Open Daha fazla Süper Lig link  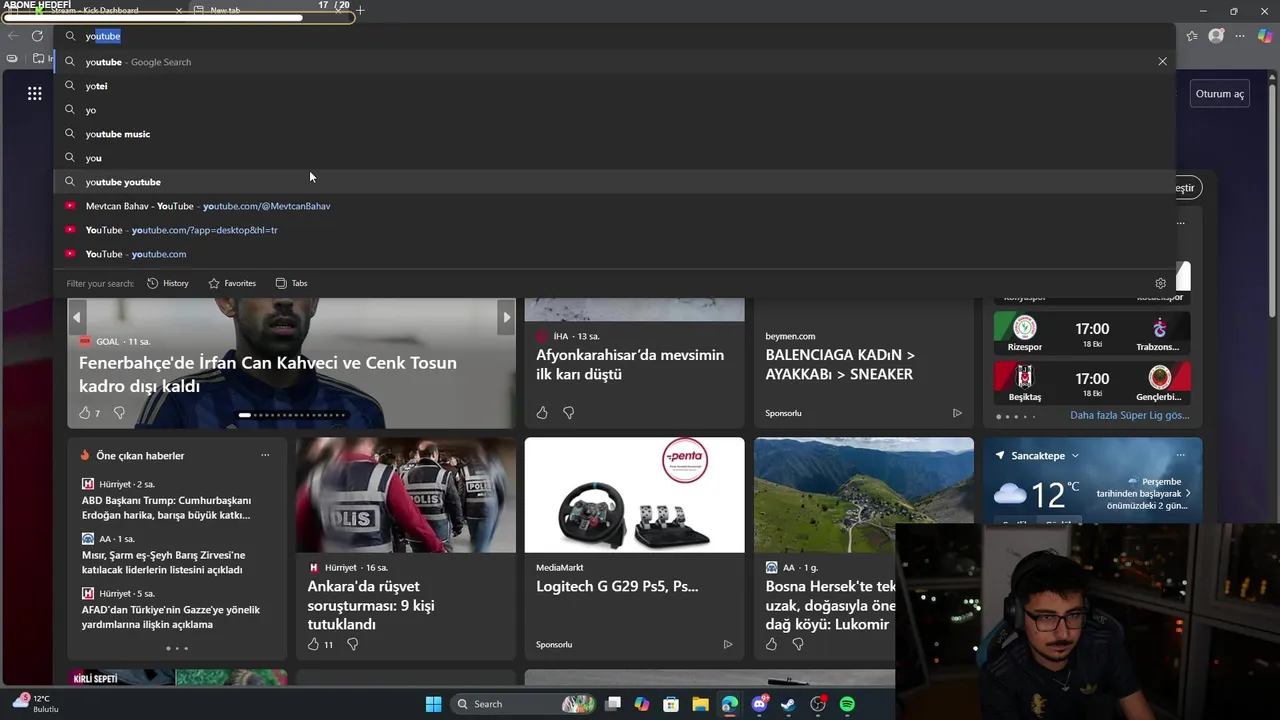click(1130, 415)
